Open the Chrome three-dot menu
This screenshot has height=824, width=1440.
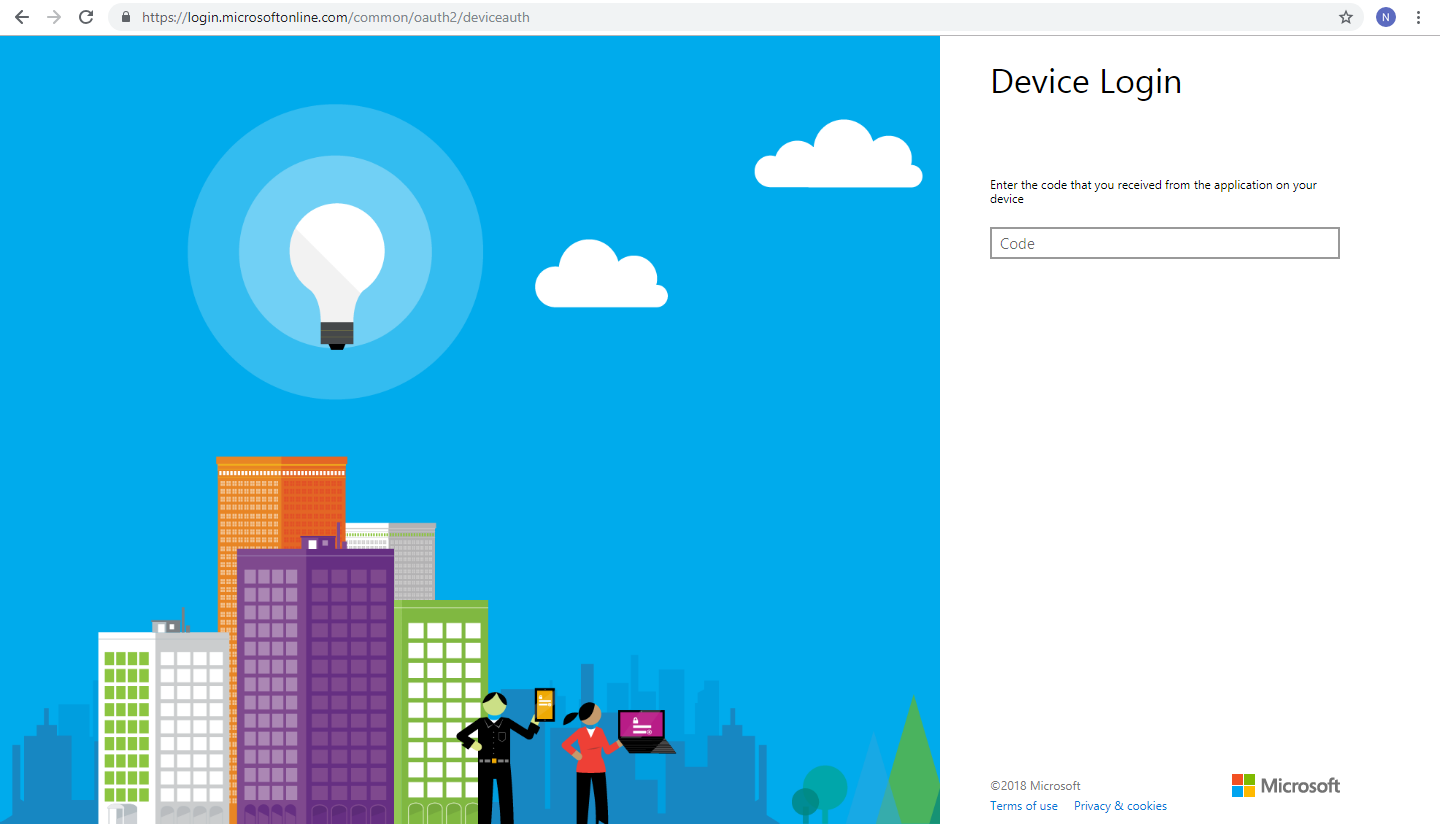tap(1419, 17)
